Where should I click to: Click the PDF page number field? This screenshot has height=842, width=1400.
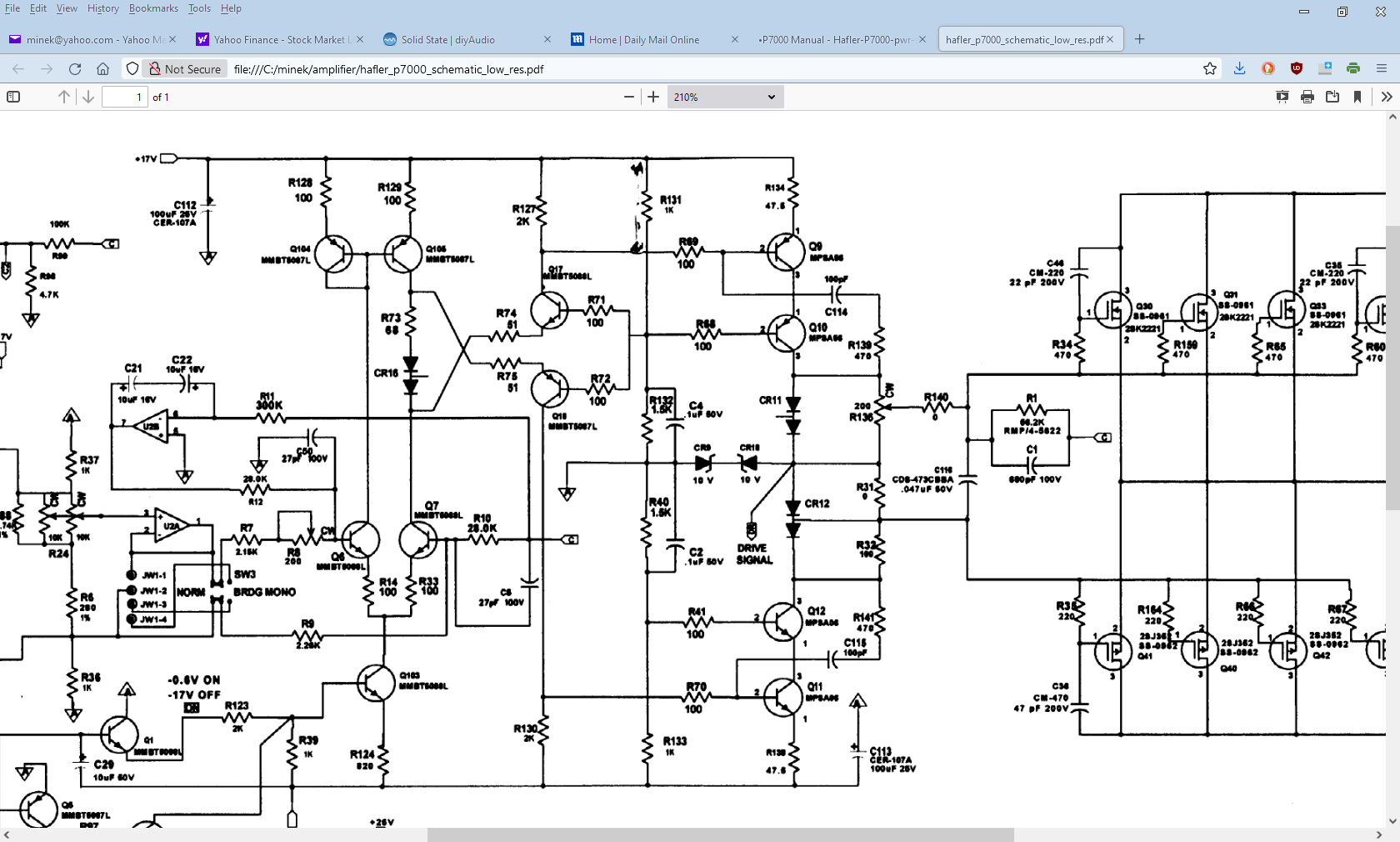point(125,97)
